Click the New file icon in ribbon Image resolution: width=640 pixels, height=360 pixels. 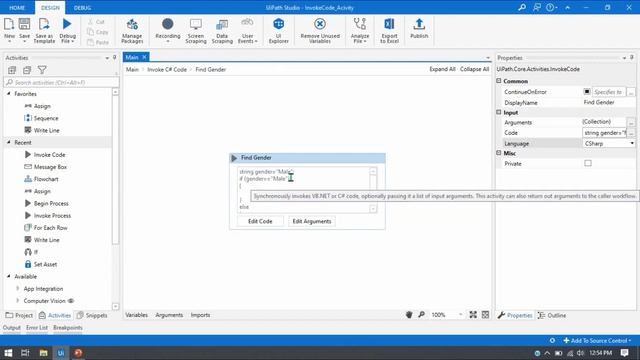click(9, 24)
